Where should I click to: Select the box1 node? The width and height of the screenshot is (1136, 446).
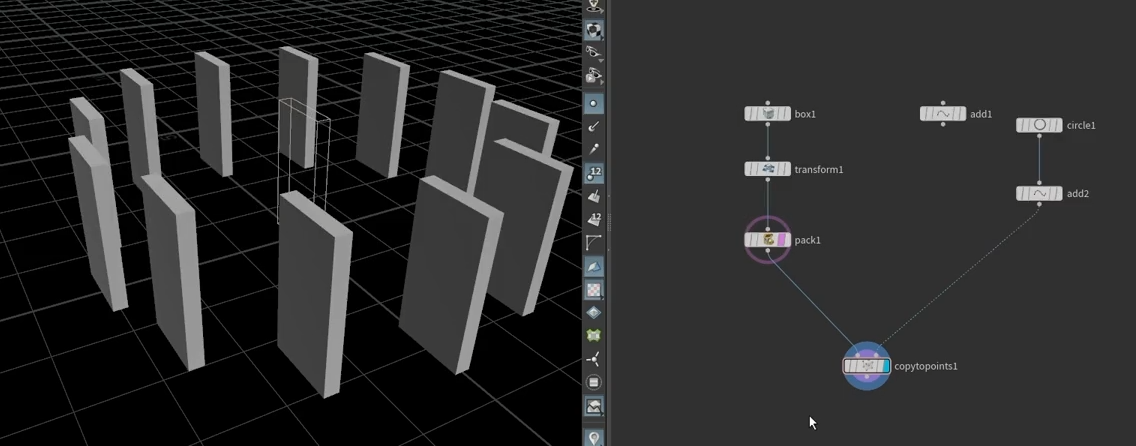[x=768, y=114]
